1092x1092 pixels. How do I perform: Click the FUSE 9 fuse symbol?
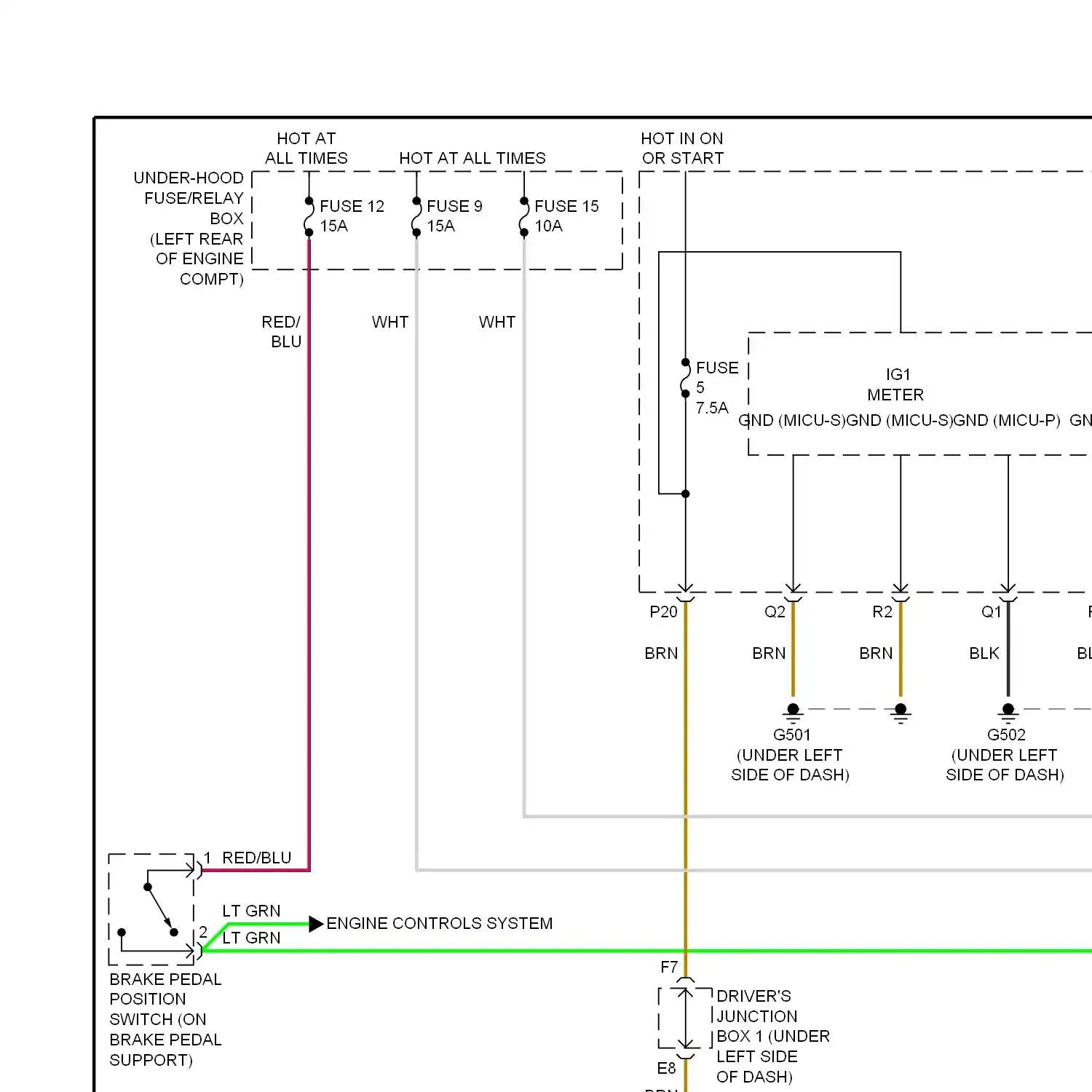(416, 216)
